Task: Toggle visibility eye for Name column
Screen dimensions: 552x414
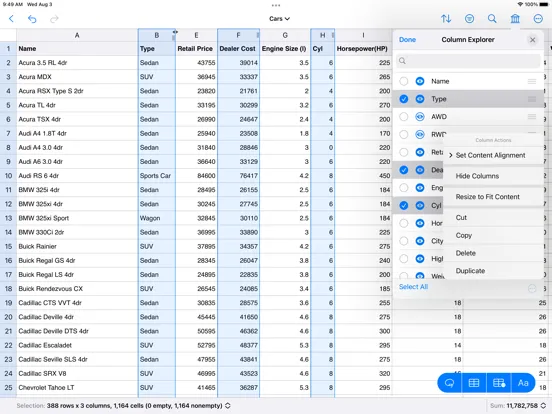Action: click(420, 81)
